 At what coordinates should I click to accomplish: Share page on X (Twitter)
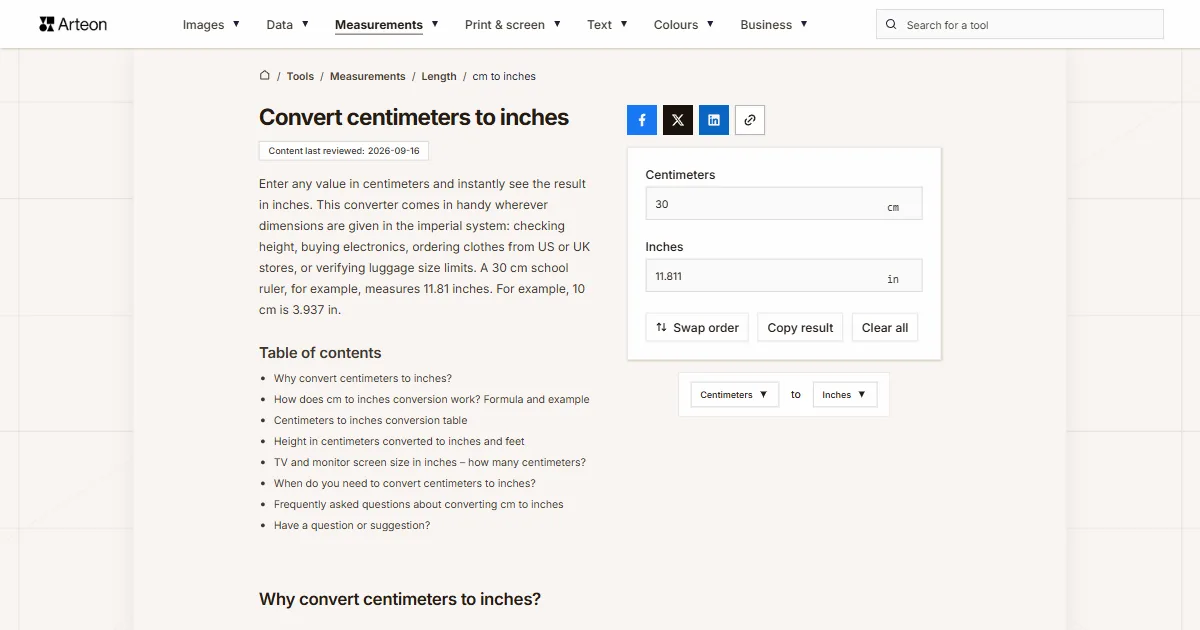(678, 120)
